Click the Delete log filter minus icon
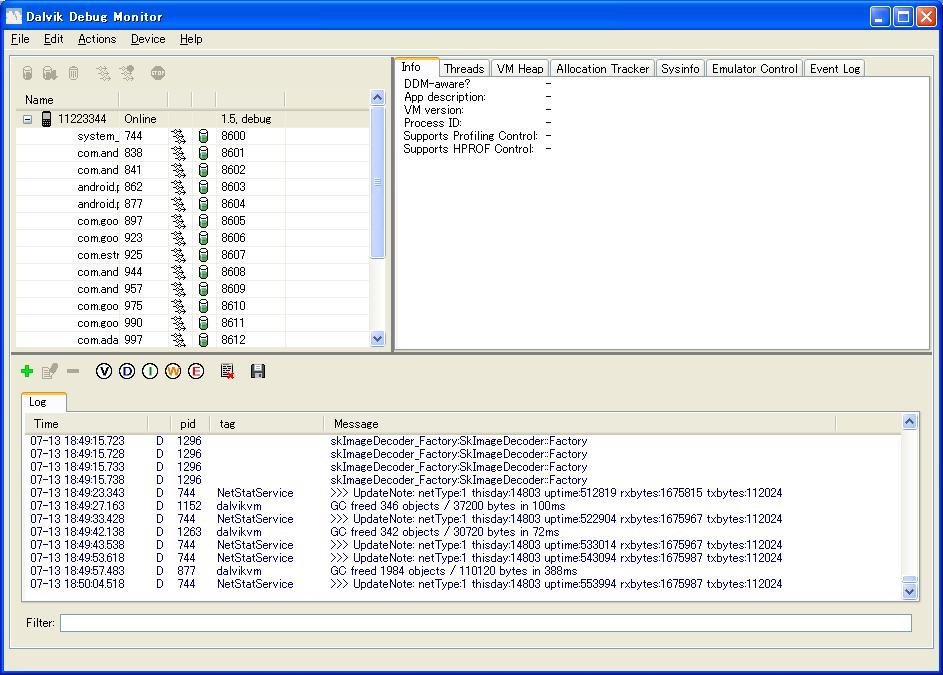This screenshot has height=675, width=943. pyautogui.click(x=73, y=371)
